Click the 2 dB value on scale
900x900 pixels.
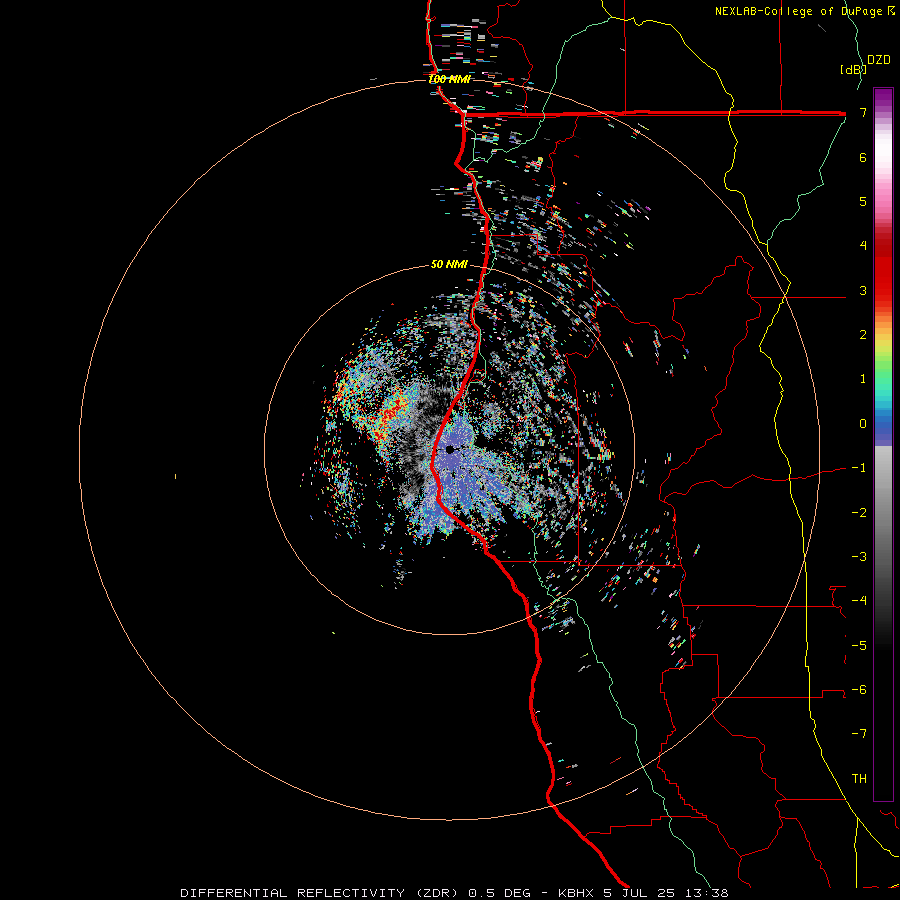tap(863, 335)
